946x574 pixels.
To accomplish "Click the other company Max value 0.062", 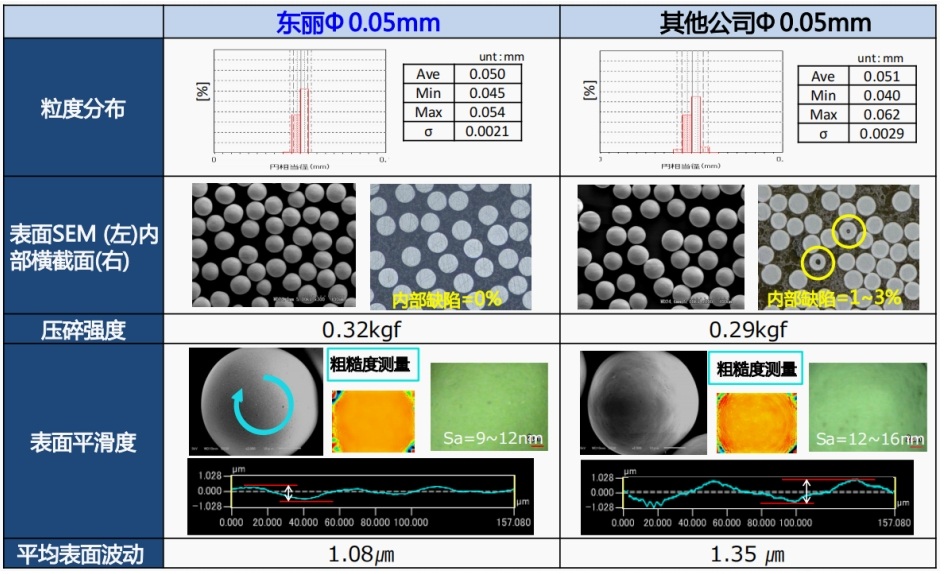I will tap(881, 114).
